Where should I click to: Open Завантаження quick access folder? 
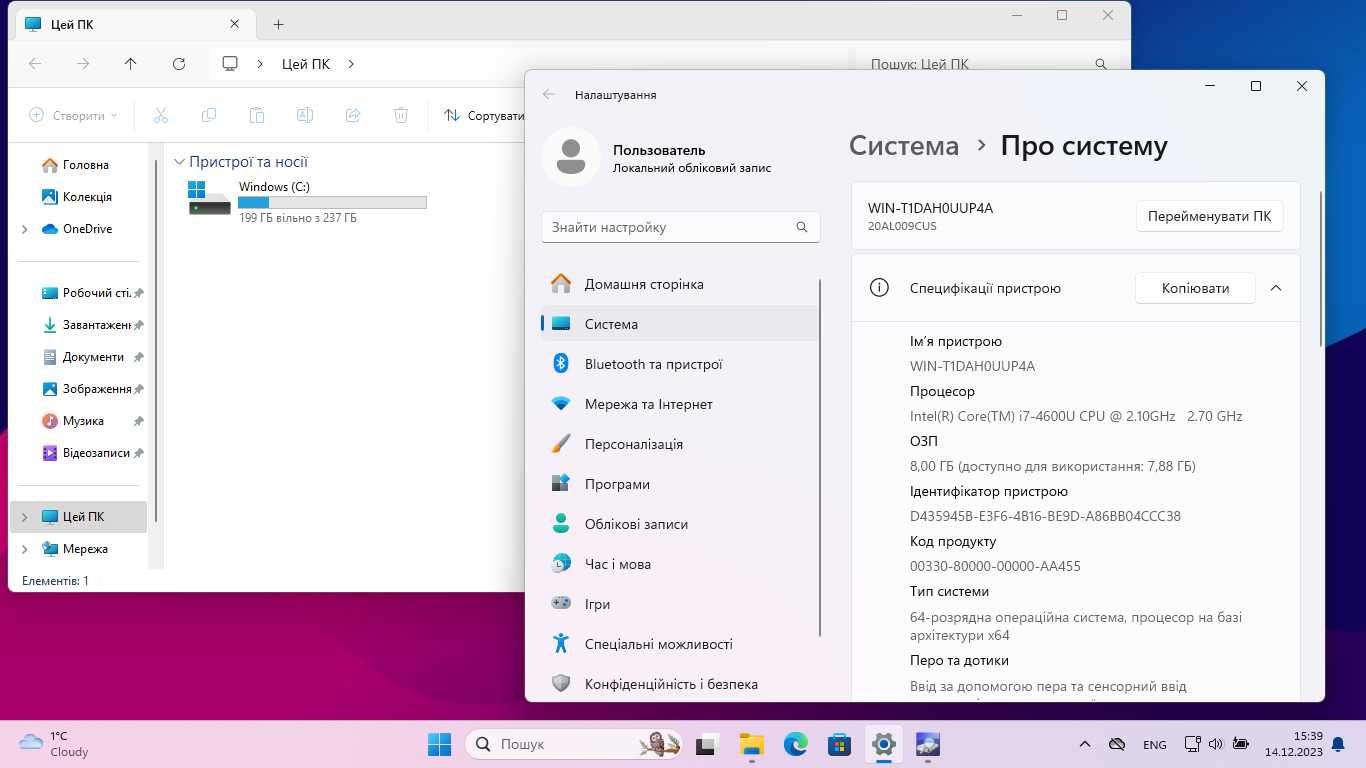point(87,325)
